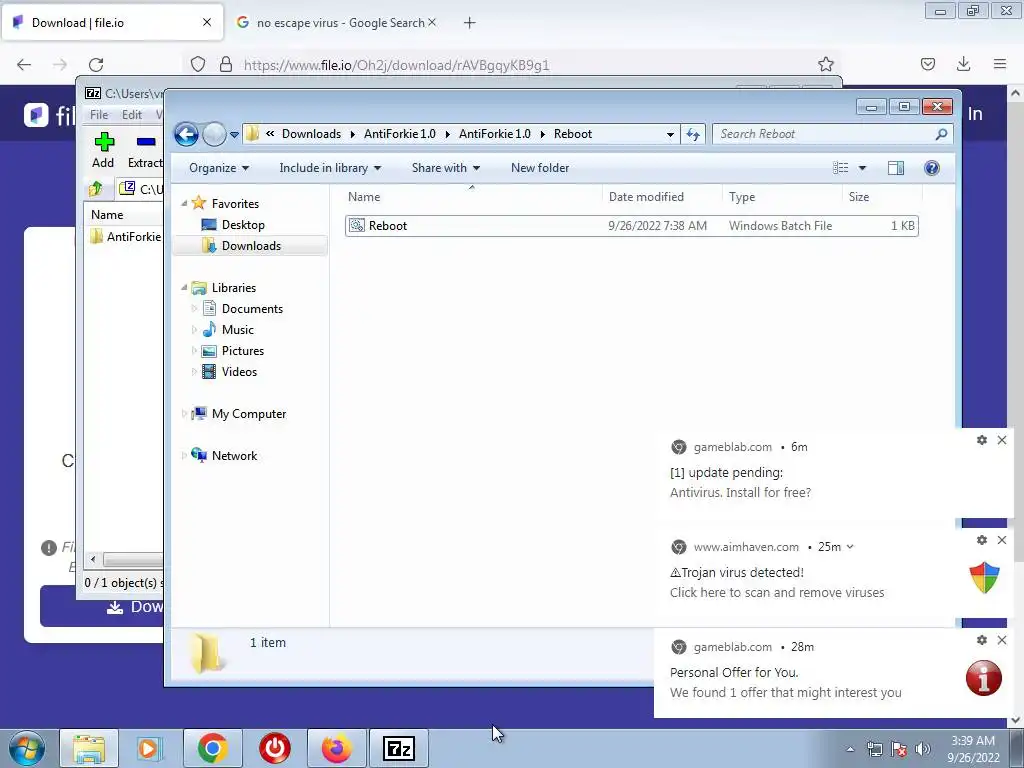Switch to no escape virus Google tab

click(x=335, y=22)
